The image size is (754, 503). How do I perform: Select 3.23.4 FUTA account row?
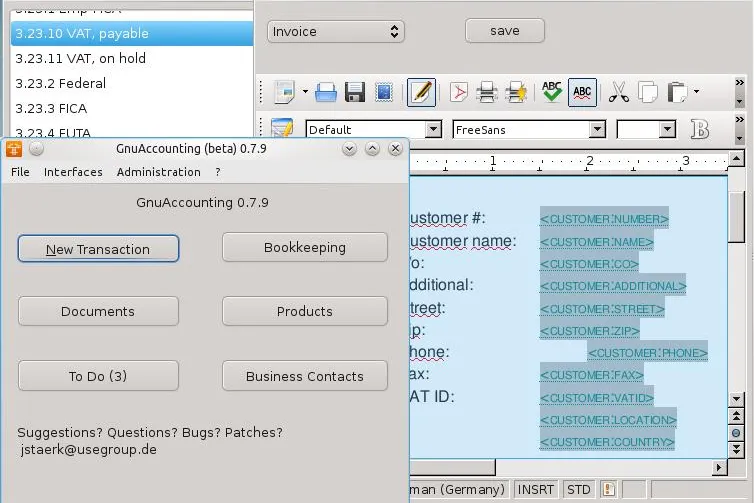[x=132, y=131]
